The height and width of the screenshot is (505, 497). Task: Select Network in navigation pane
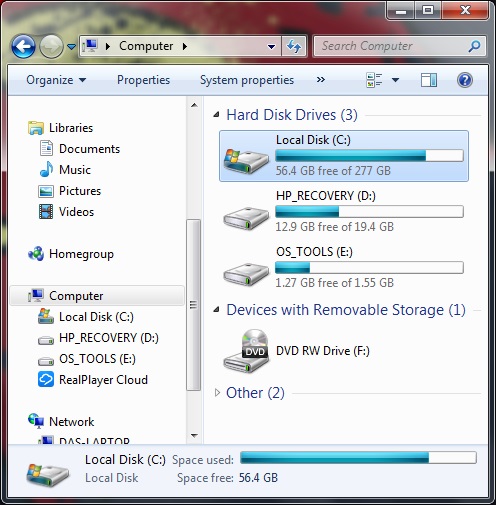point(72,422)
